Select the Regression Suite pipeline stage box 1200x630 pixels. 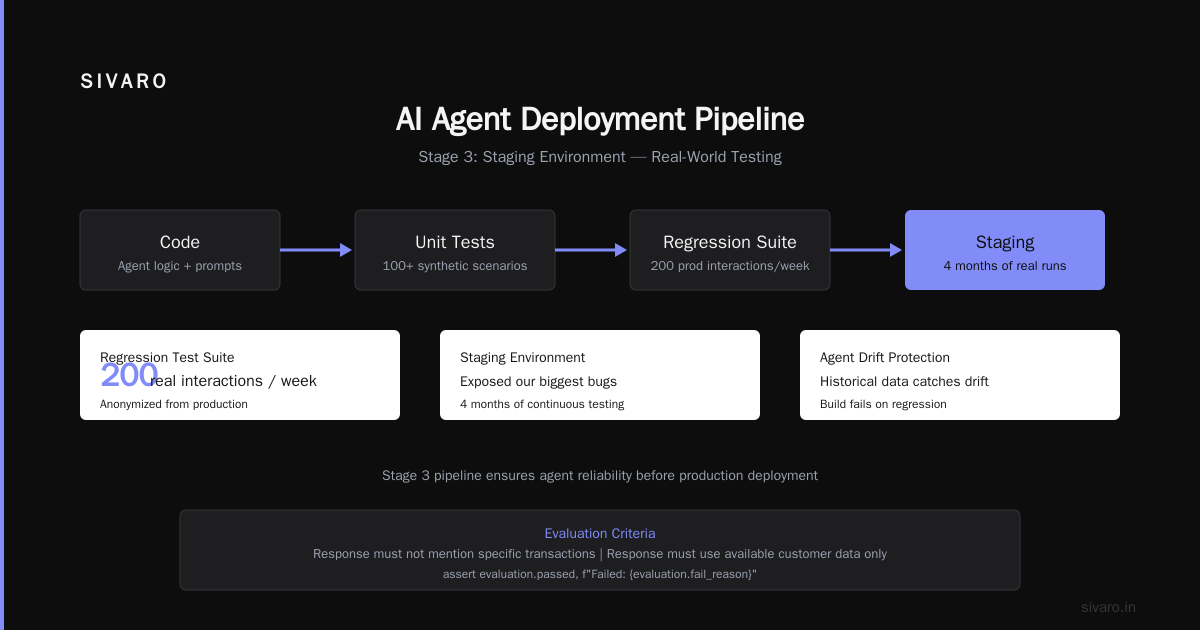[730, 250]
